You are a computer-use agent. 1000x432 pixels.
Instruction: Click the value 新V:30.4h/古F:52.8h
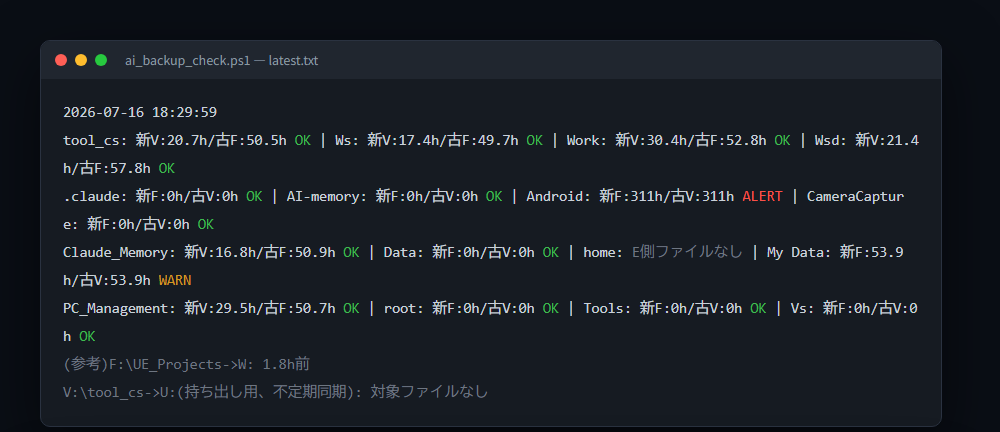[x=691, y=140]
